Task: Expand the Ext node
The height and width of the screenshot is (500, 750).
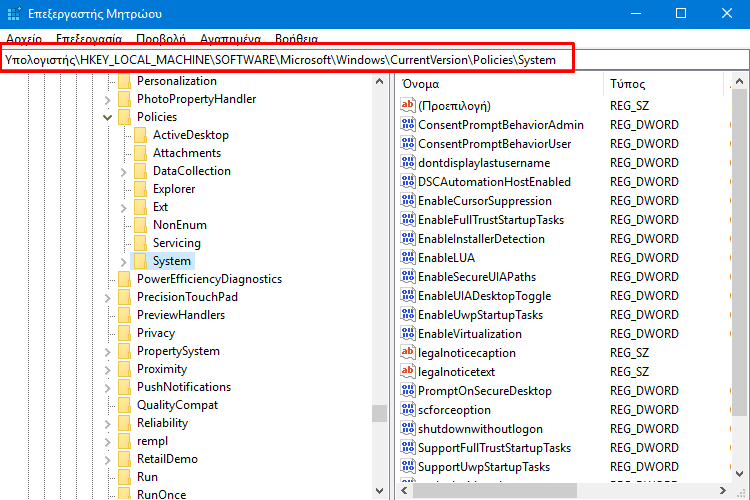Action: click(124, 208)
